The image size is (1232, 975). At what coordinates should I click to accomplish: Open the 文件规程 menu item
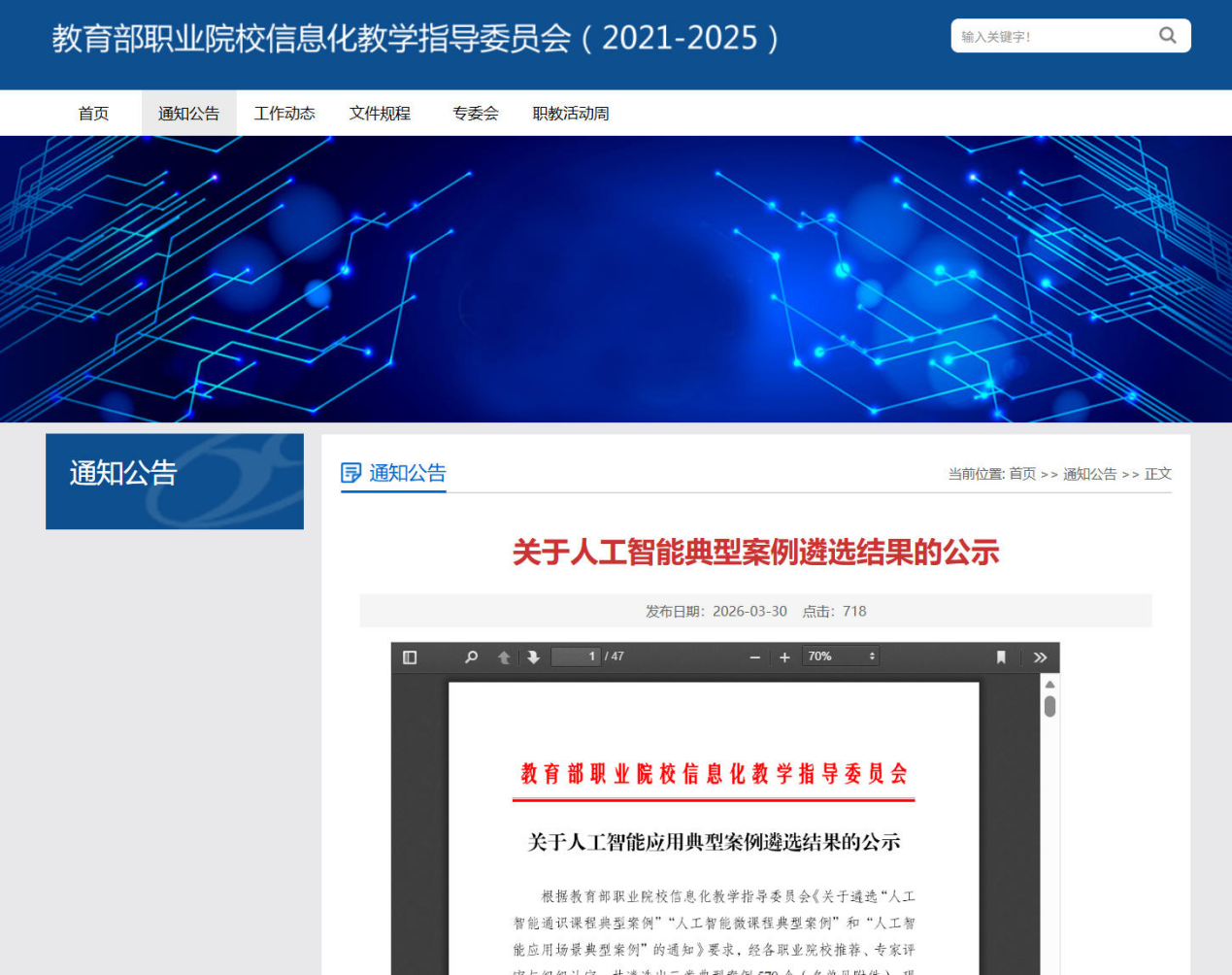pyautogui.click(x=380, y=114)
